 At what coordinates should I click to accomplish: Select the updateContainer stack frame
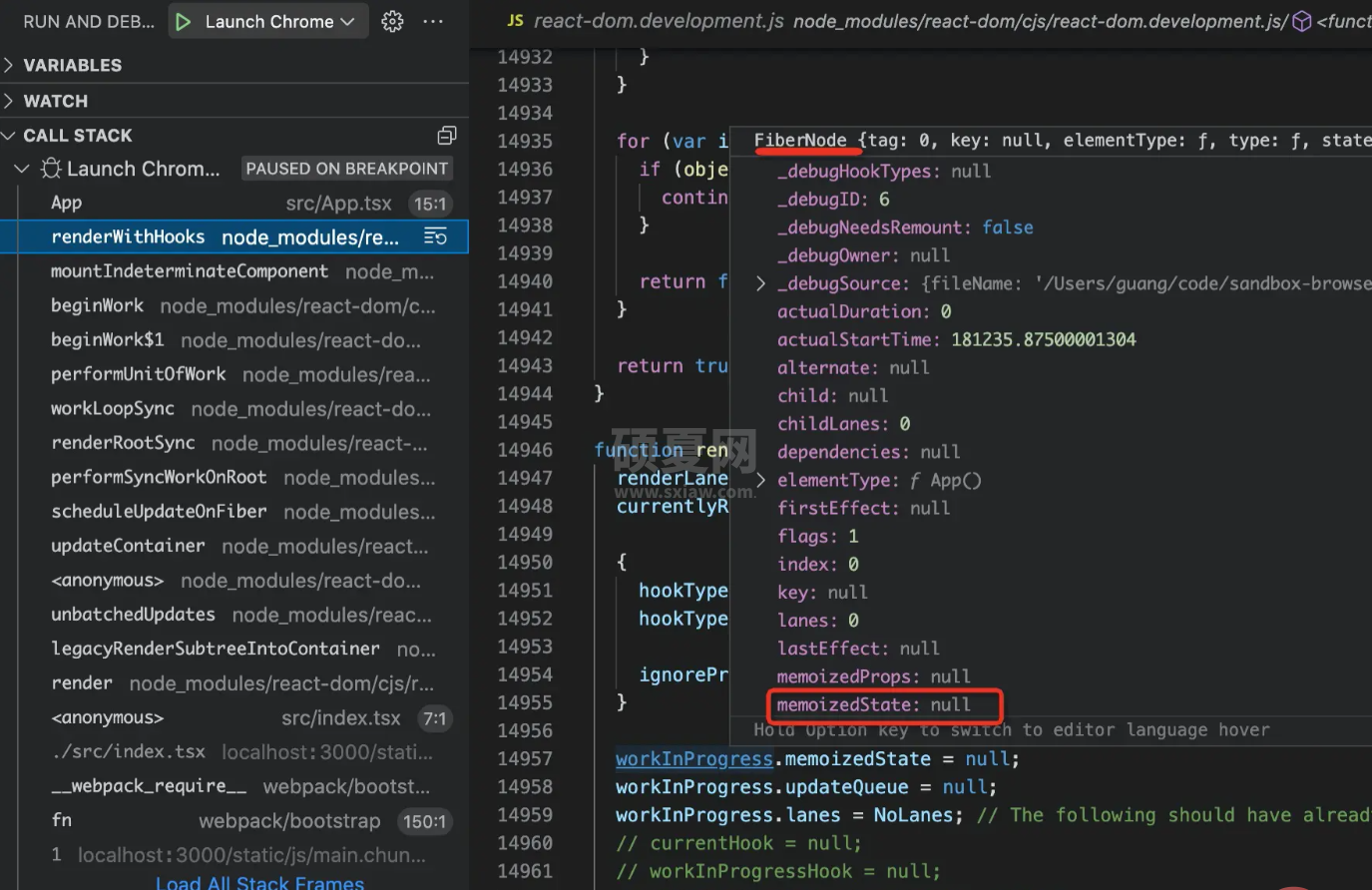[x=233, y=547]
